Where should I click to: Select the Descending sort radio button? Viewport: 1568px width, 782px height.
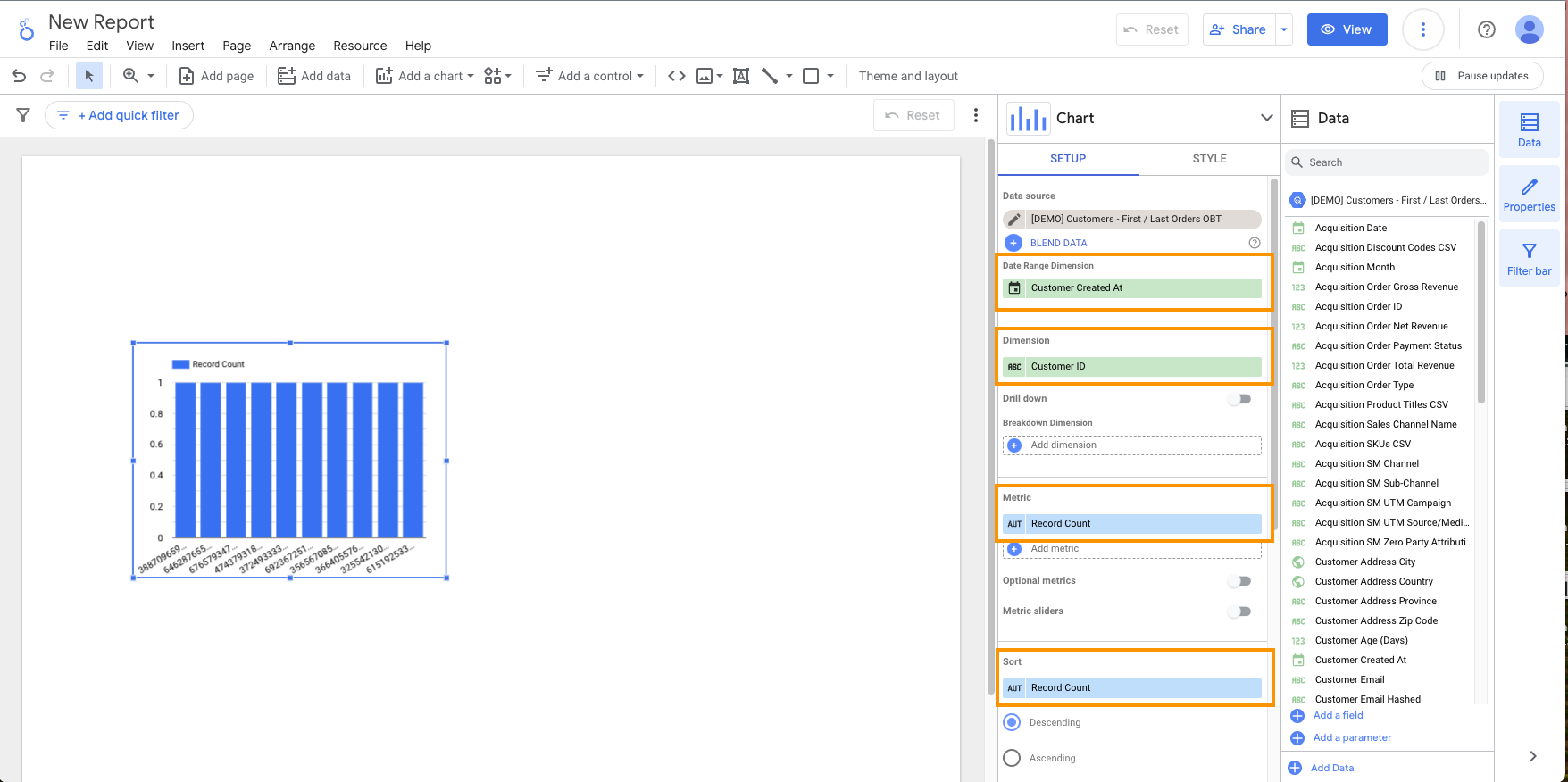tap(1012, 722)
